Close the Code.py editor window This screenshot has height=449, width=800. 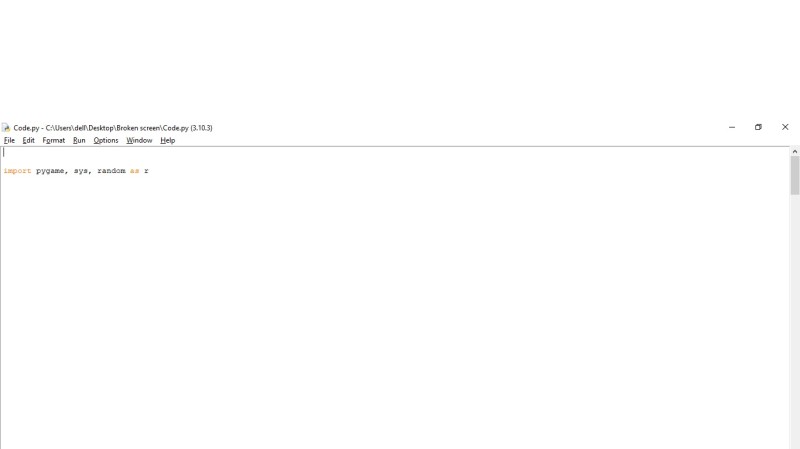click(x=785, y=127)
